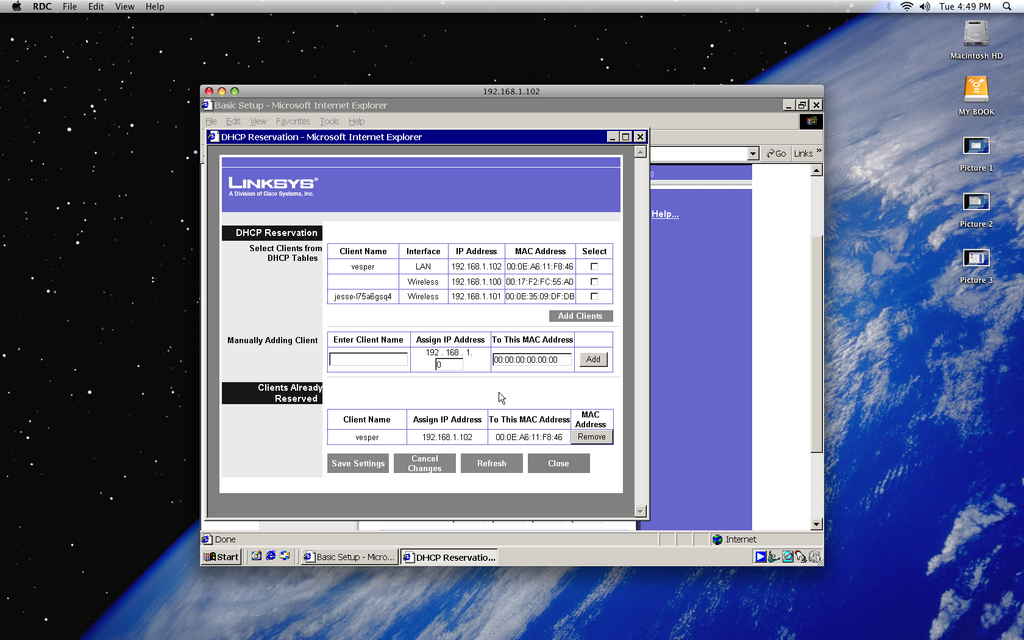This screenshot has height=640, width=1024.
Task: Tick the Select checkbox for vesper
Action: pos(594,266)
